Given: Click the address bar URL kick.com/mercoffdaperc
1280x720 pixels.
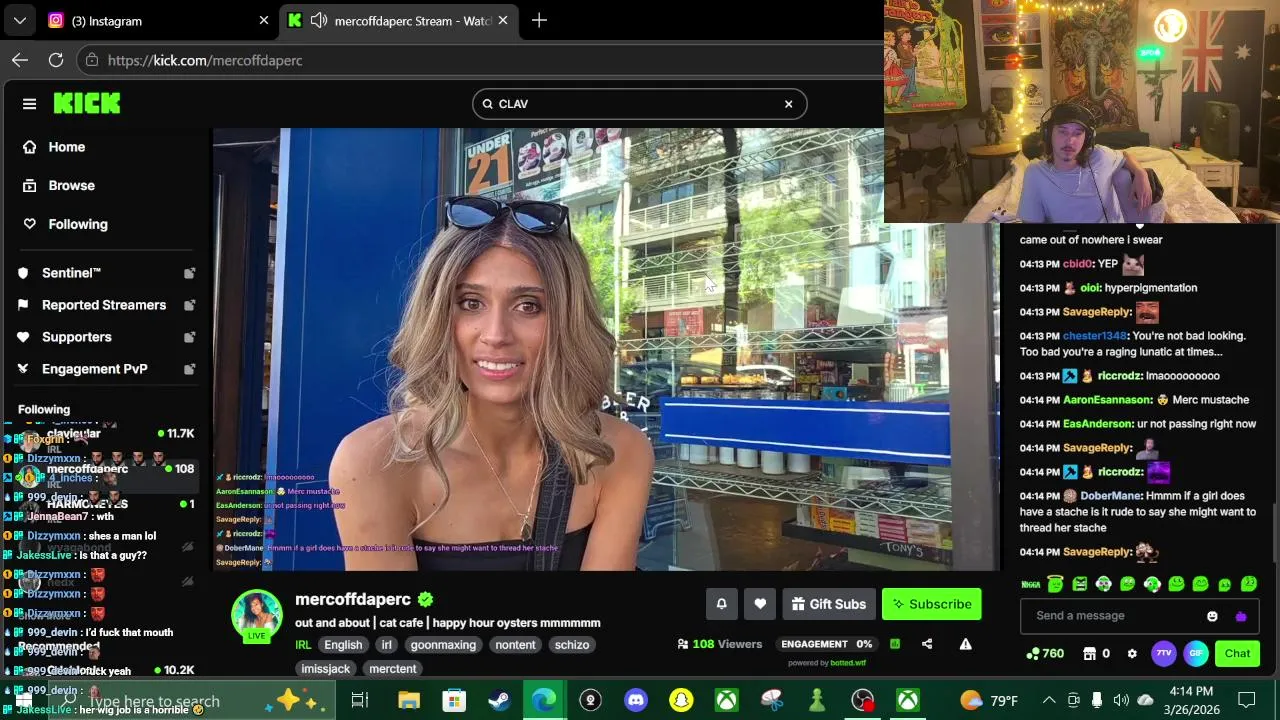Looking at the screenshot, I should click(x=205, y=60).
